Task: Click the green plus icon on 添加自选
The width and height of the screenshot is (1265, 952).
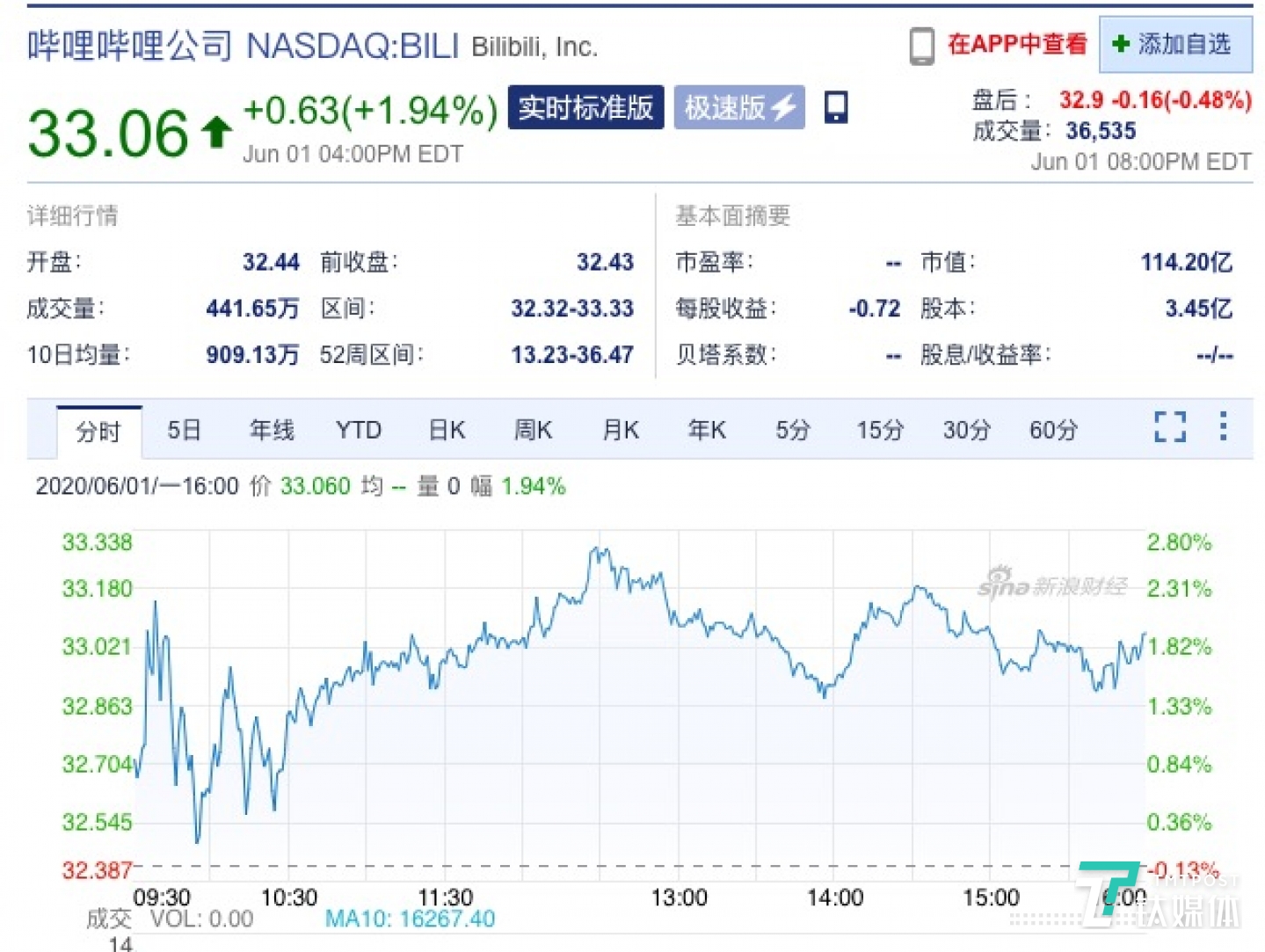Action: [1120, 44]
